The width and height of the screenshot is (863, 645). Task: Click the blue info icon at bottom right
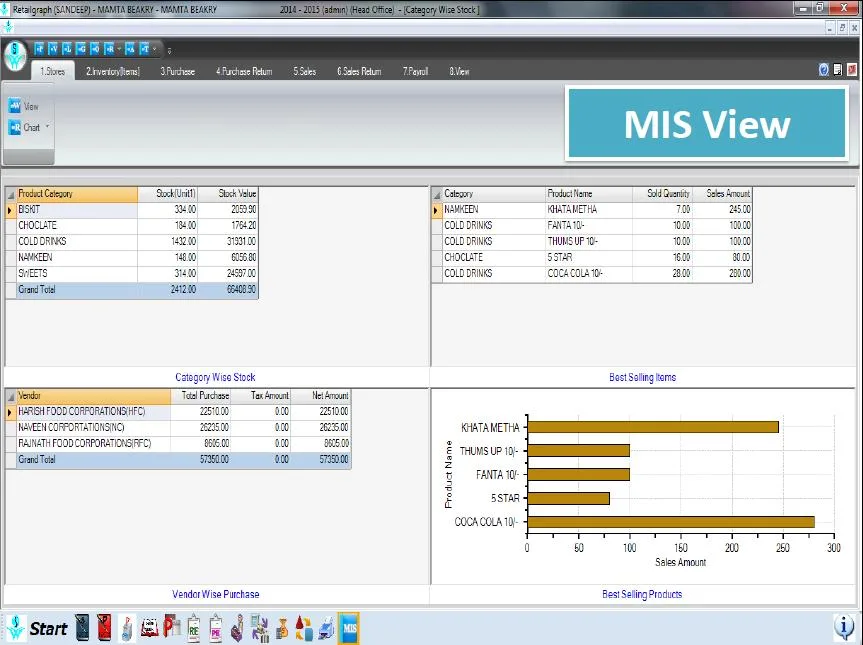[844, 627]
